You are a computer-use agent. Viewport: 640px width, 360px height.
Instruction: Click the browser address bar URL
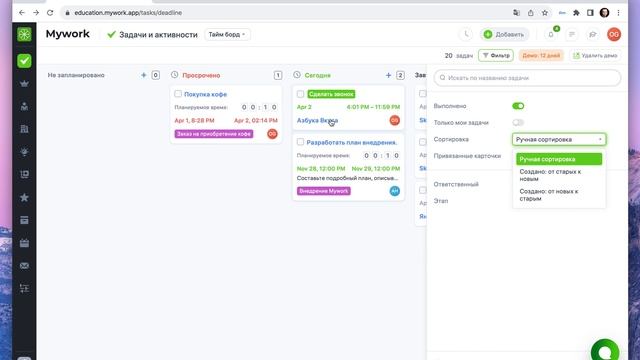pos(128,13)
